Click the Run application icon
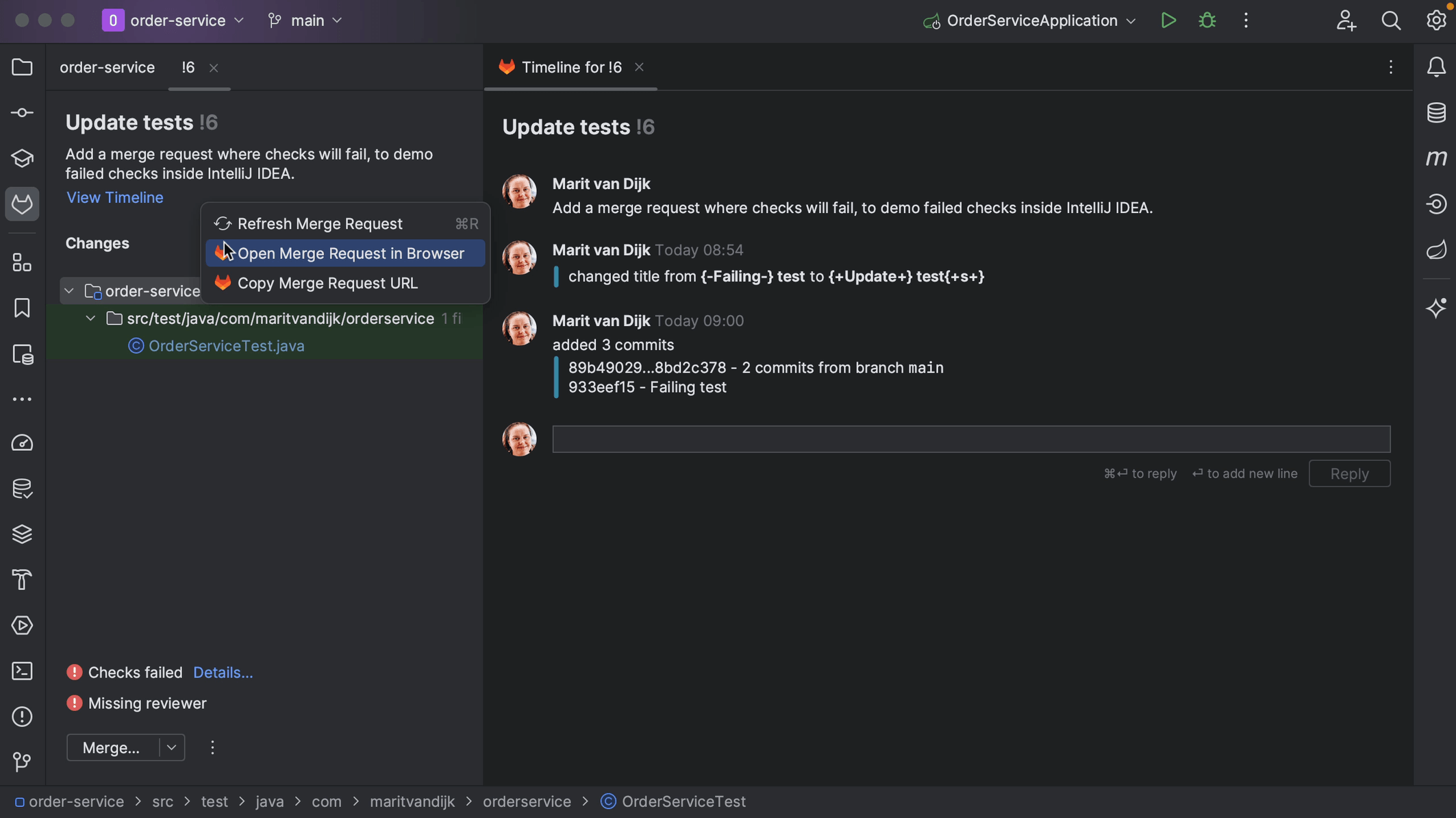 [1167, 21]
